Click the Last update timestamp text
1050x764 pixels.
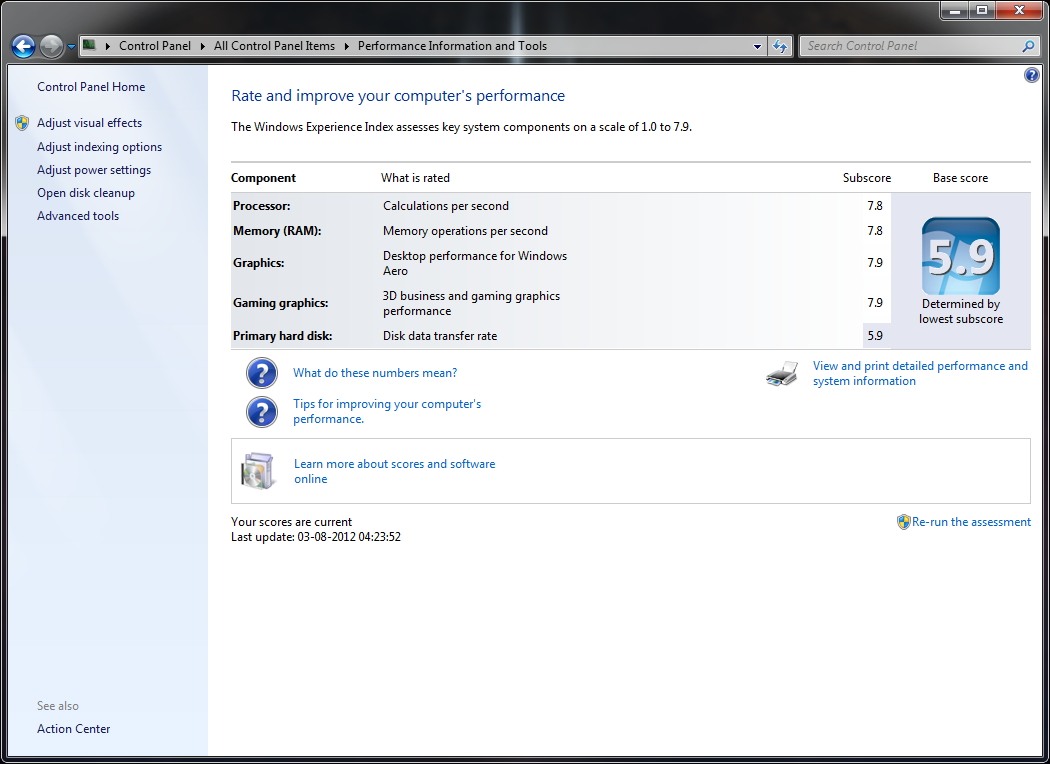tap(316, 537)
